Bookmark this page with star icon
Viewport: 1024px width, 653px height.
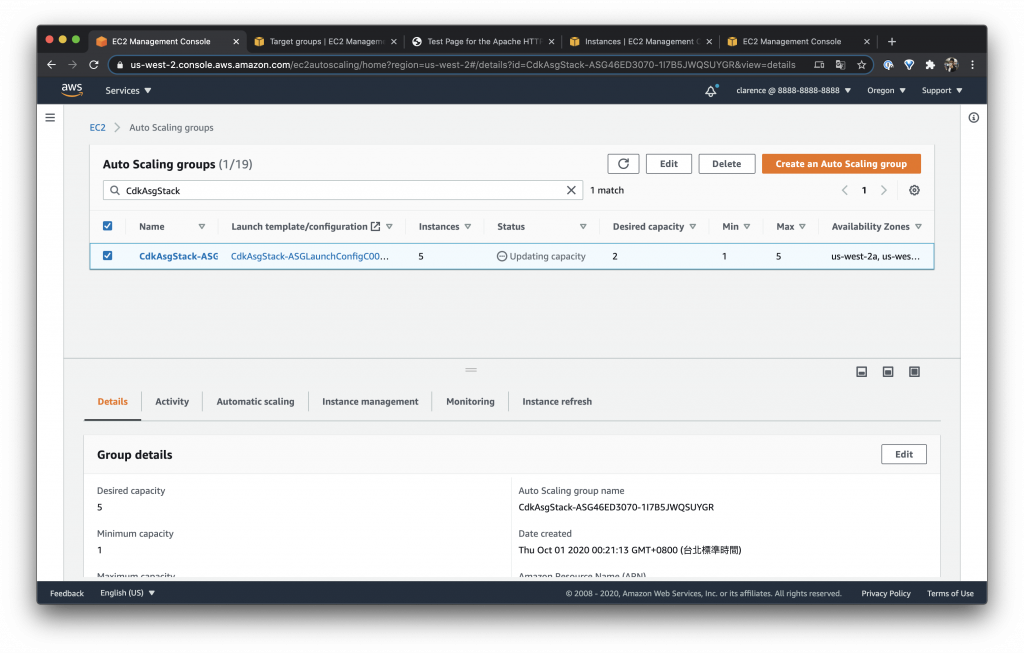point(861,65)
